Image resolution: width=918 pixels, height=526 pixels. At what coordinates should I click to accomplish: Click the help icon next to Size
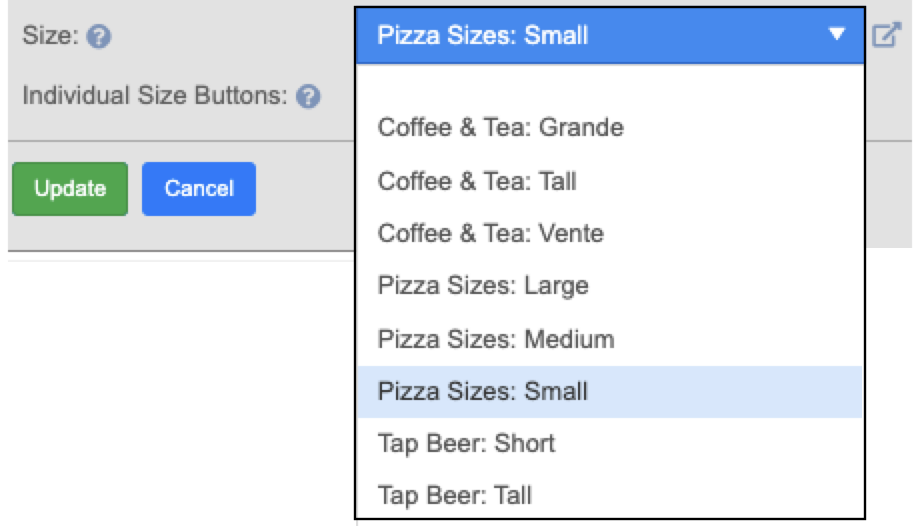tap(98, 36)
